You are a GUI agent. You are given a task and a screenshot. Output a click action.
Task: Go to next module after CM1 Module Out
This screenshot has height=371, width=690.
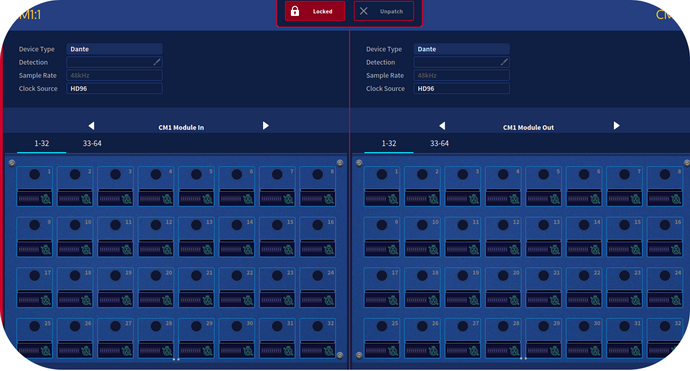(x=616, y=126)
